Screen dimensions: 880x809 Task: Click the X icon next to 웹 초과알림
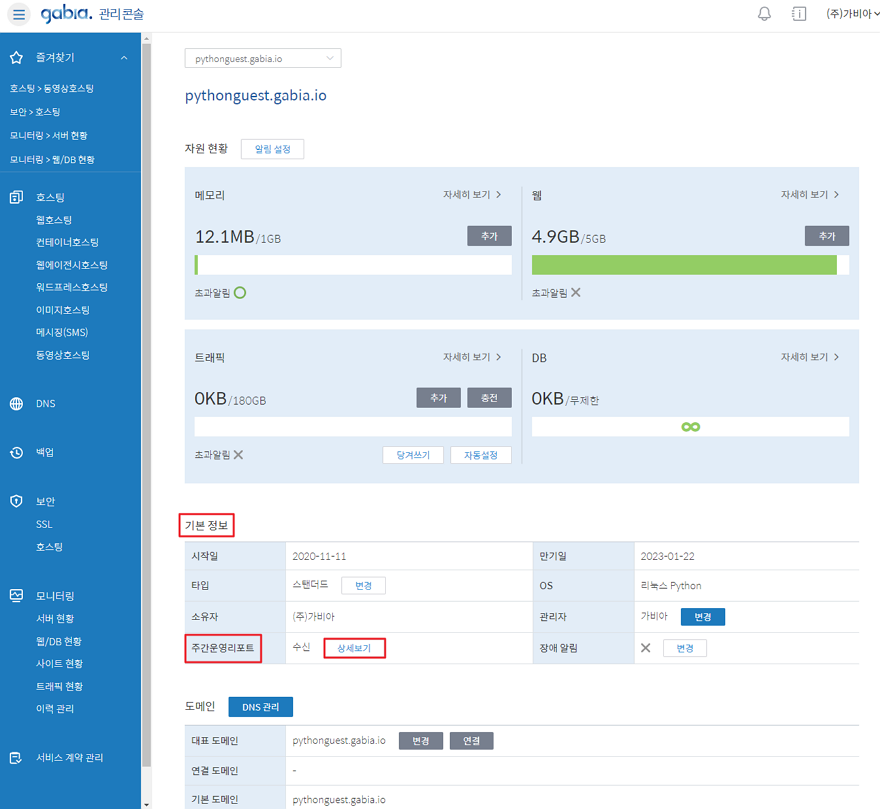(576, 292)
